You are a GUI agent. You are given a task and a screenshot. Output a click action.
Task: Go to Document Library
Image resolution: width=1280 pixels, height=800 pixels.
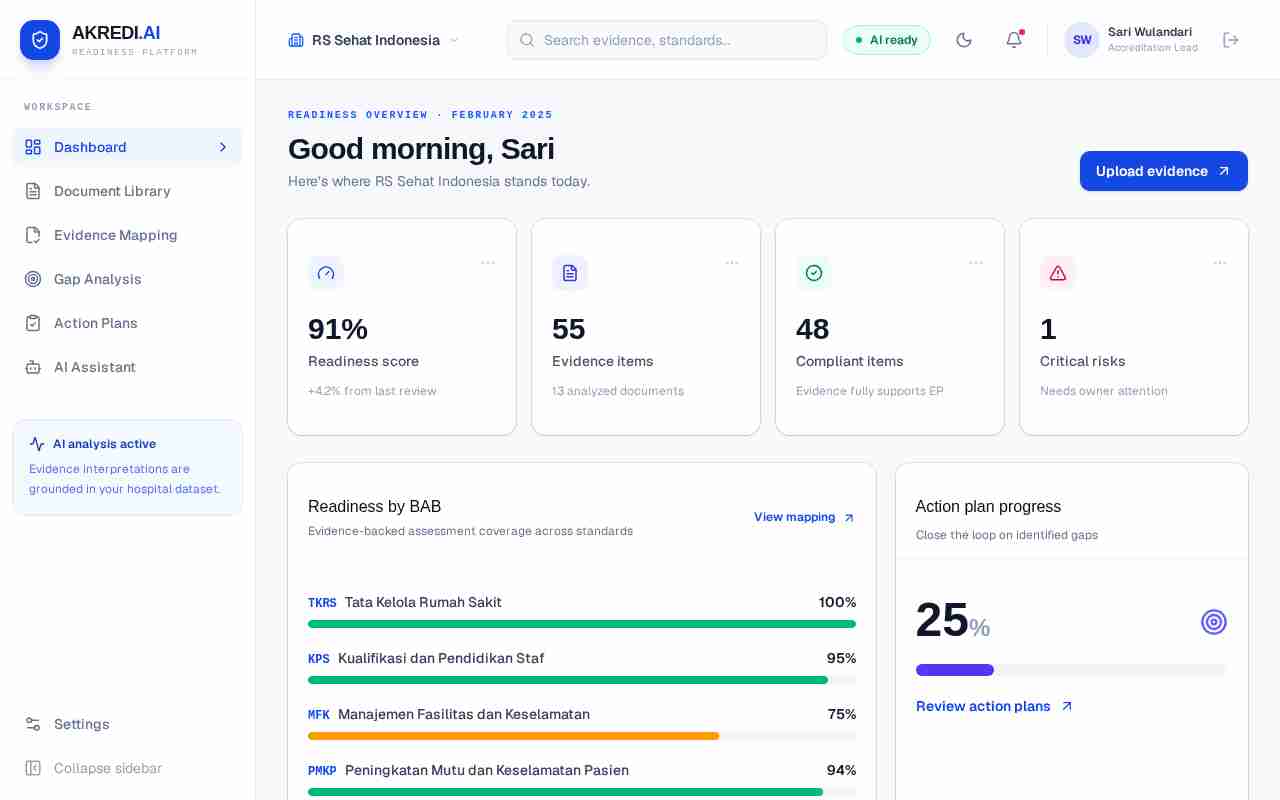(127, 191)
